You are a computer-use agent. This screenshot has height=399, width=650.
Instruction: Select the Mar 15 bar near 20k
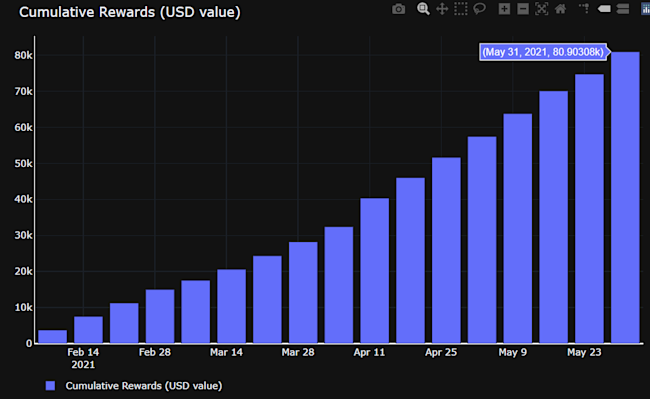pos(231,306)
